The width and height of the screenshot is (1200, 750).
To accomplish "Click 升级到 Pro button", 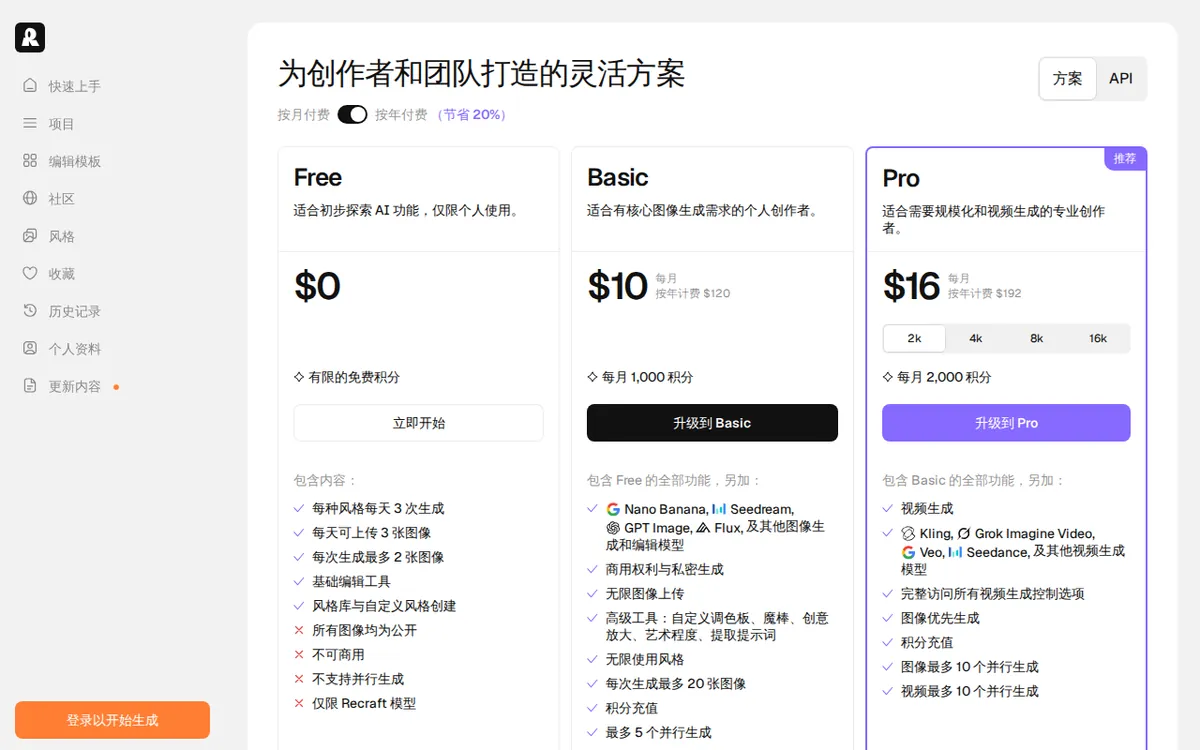I will [1006, 423].
